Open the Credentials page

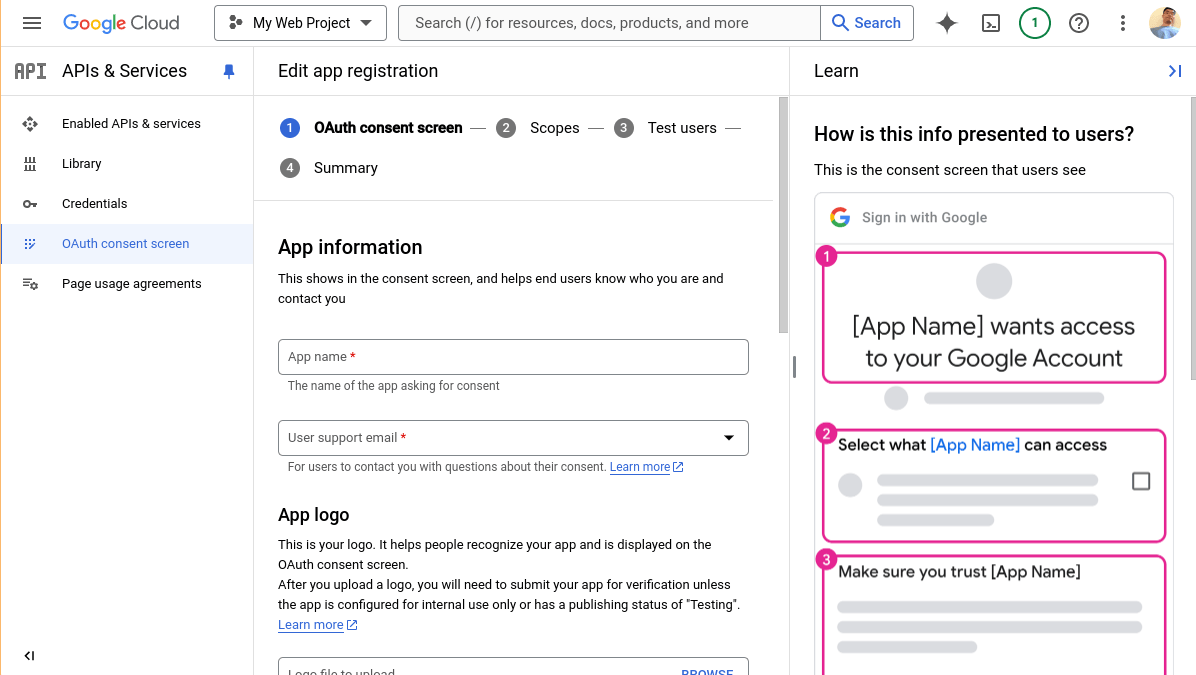point(95,204)
